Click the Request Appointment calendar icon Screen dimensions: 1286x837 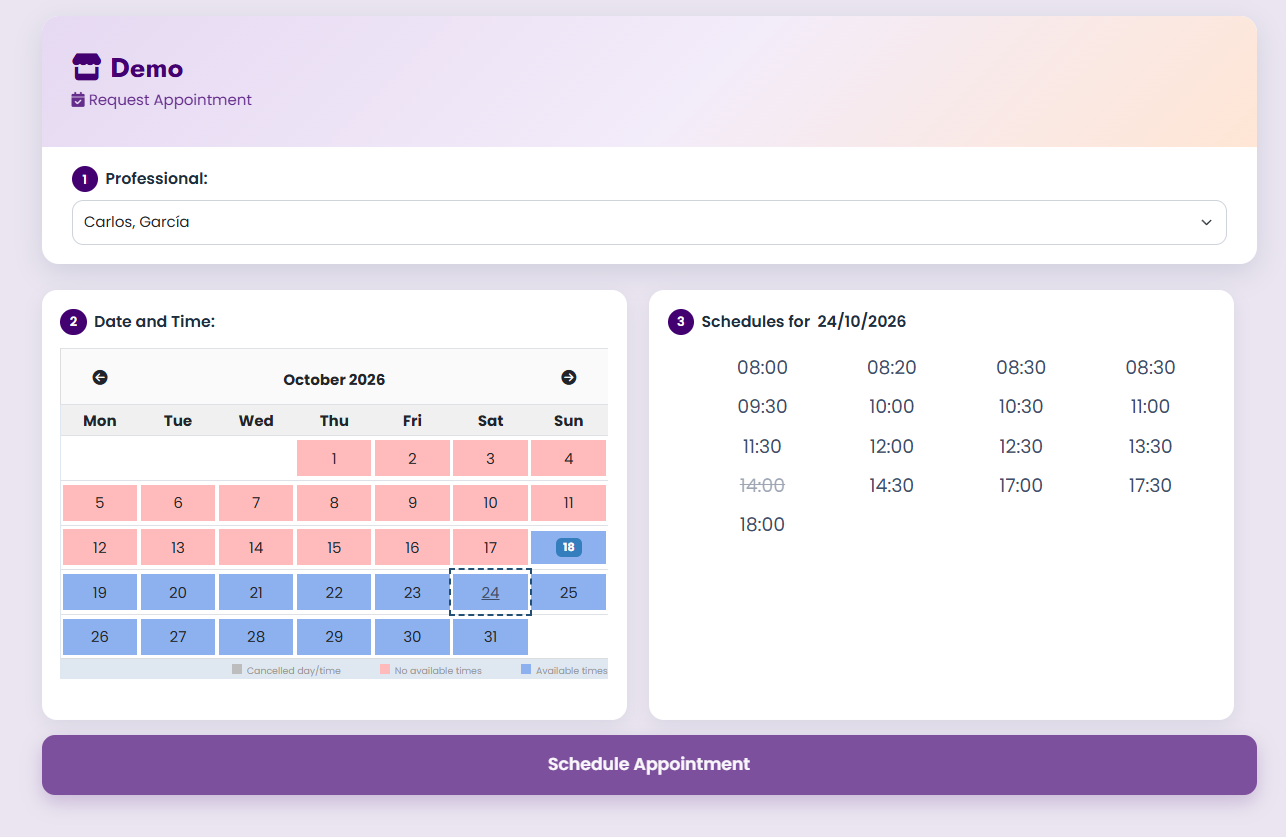[78, 100]
